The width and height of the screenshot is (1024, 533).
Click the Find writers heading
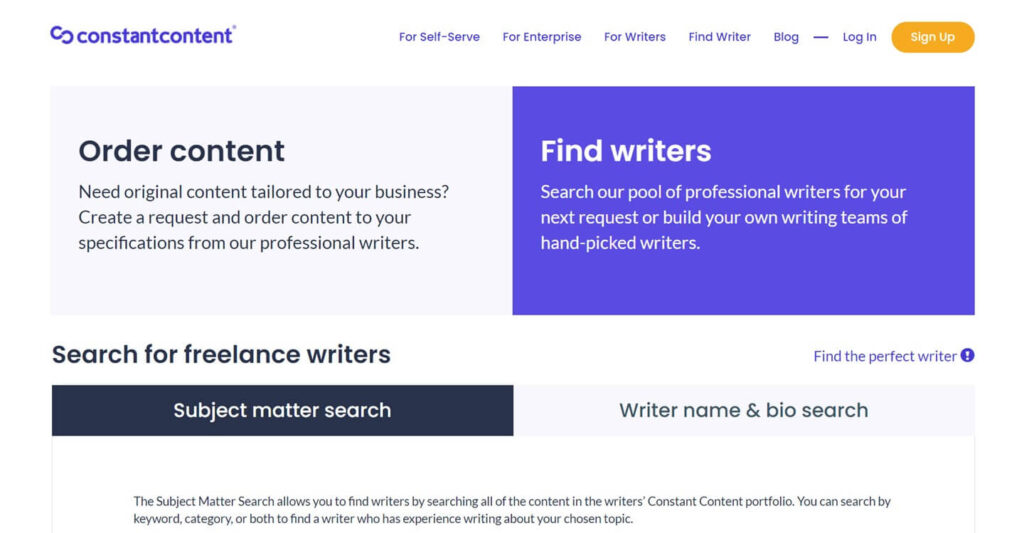click(626, 151)
